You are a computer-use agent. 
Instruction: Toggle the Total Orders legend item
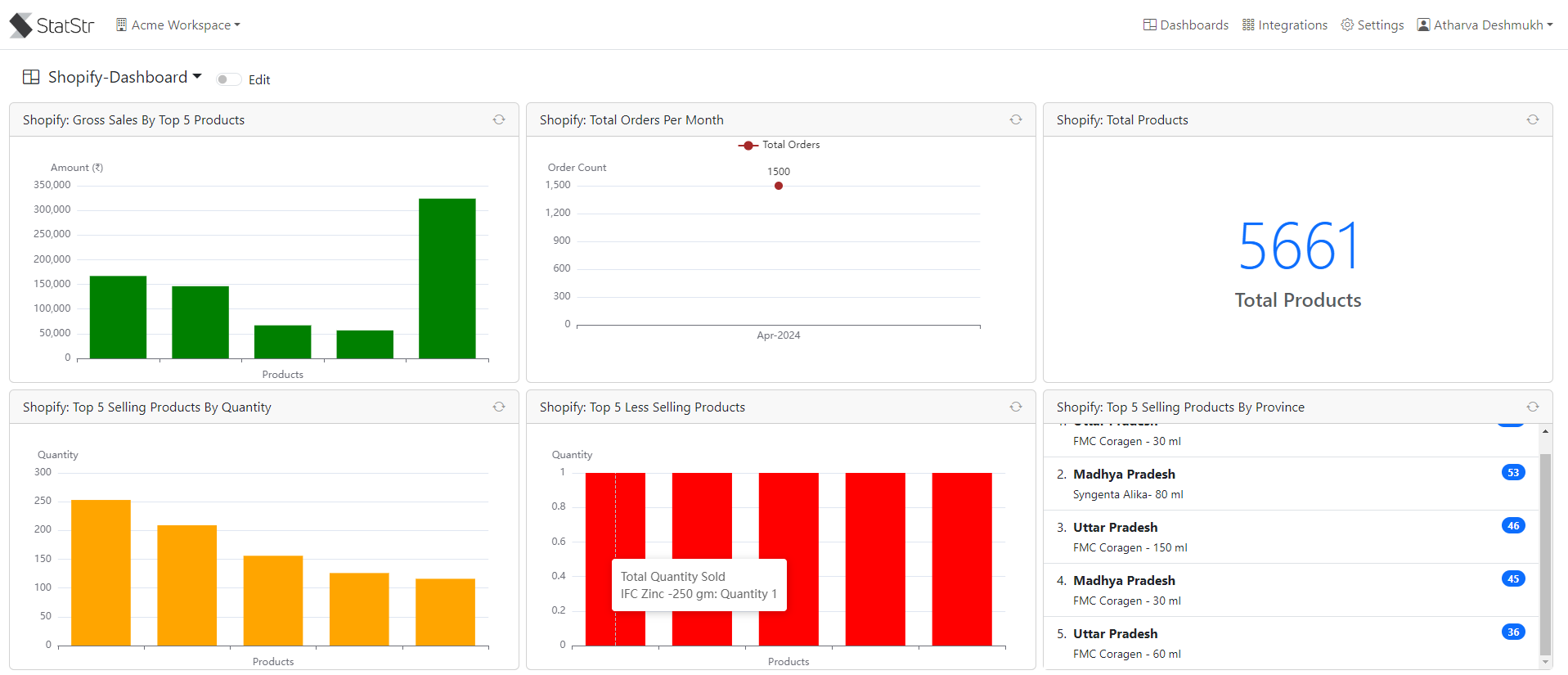779,145
